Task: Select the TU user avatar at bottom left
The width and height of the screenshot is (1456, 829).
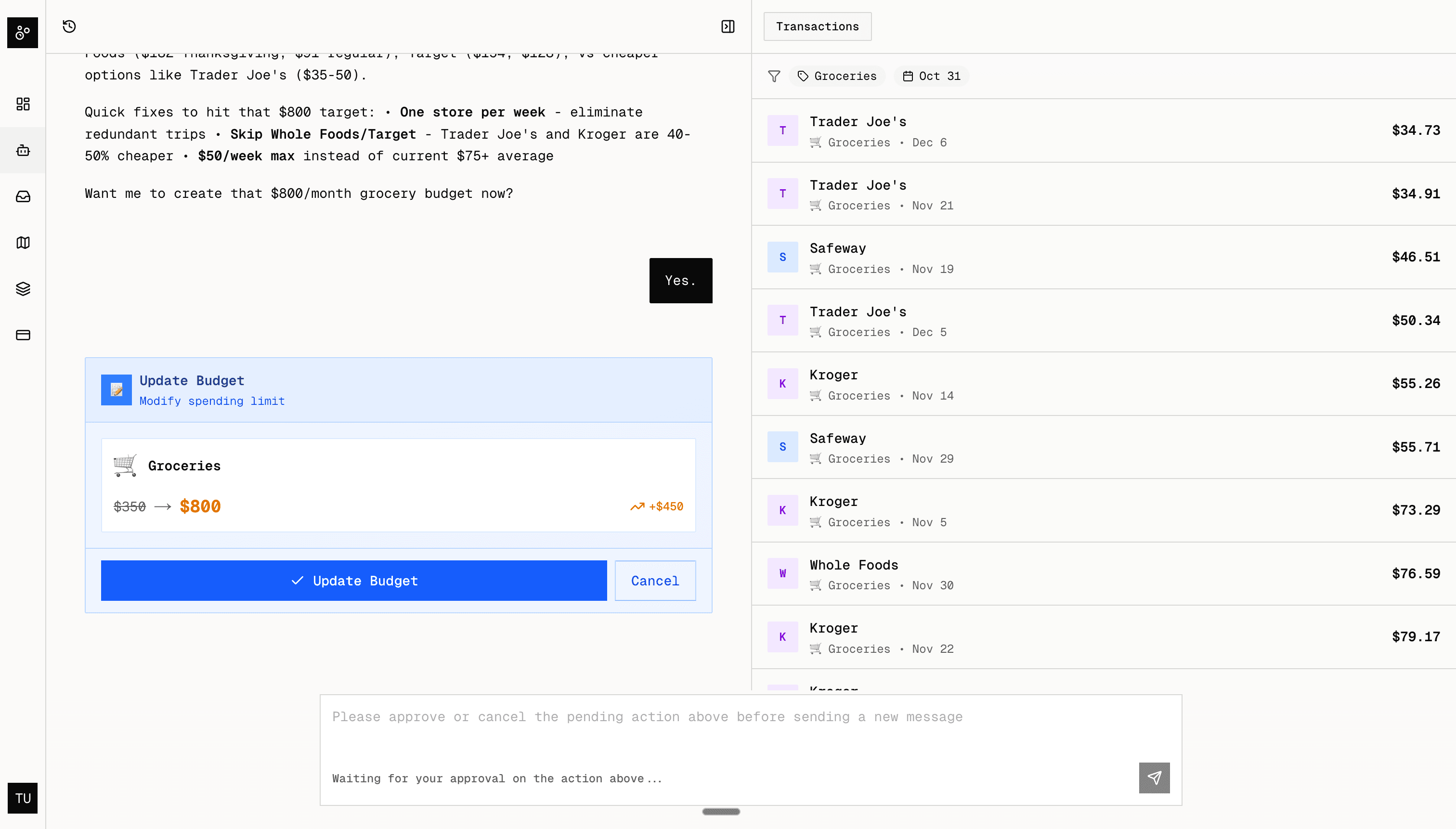Action: click(x=23, y=798)
